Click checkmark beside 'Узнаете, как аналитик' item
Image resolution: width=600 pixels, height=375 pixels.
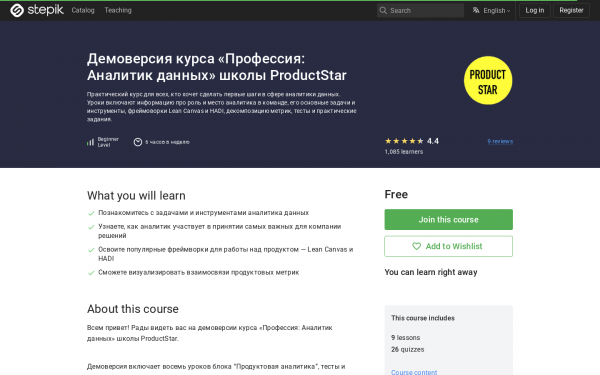91,227
